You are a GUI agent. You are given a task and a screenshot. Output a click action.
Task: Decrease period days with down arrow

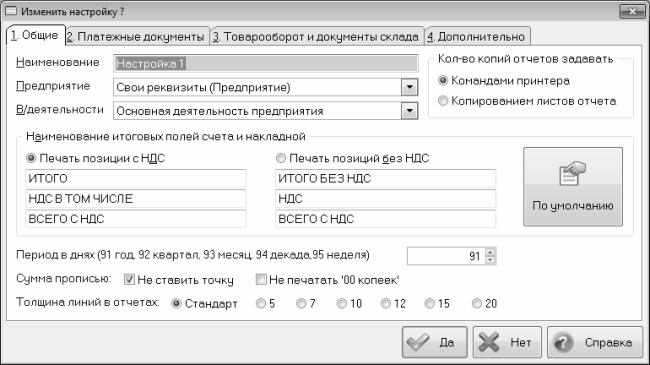point(490,260)
